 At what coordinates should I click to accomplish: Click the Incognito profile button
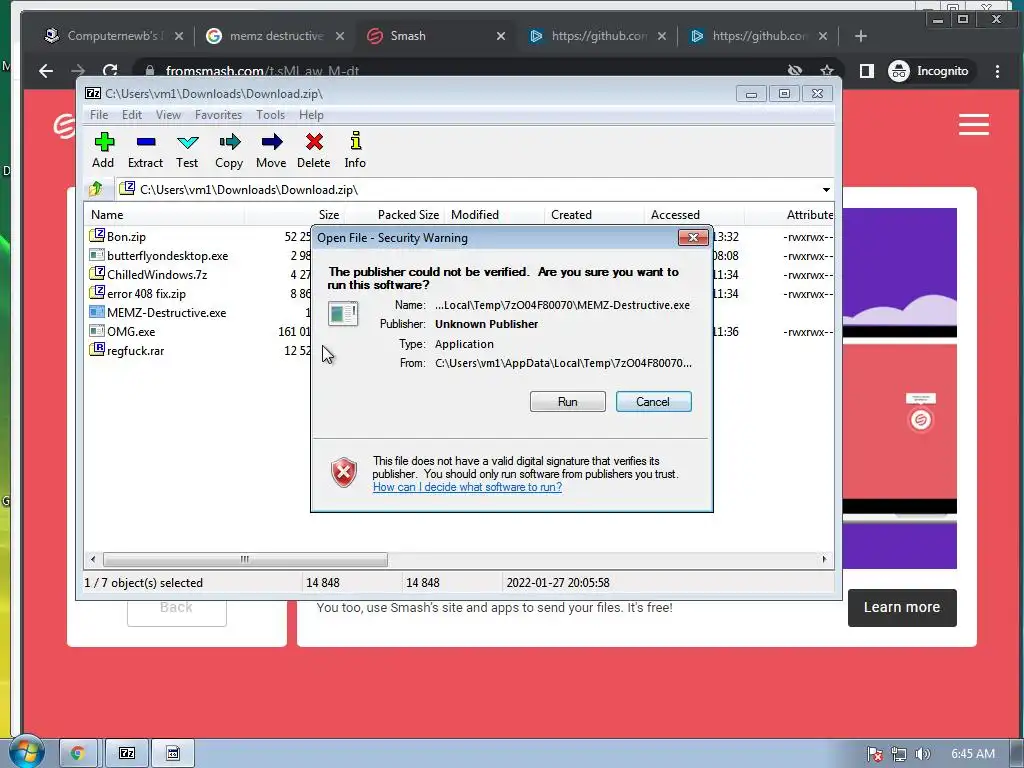coord(929,71)
